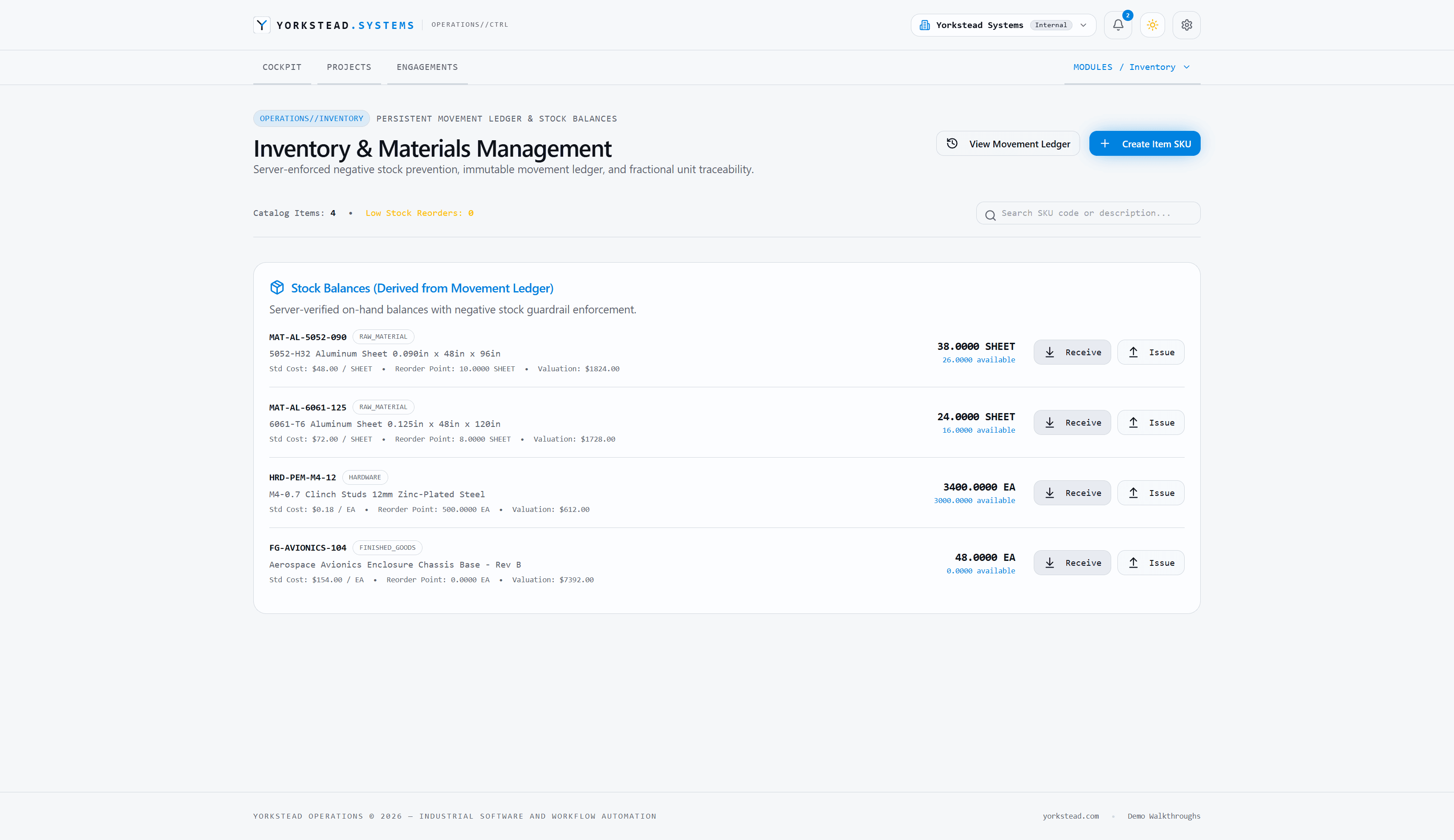Receive stock for MAT-AL-6061-125
This screenshot has height=840, width=1454.
point(1072,422)
